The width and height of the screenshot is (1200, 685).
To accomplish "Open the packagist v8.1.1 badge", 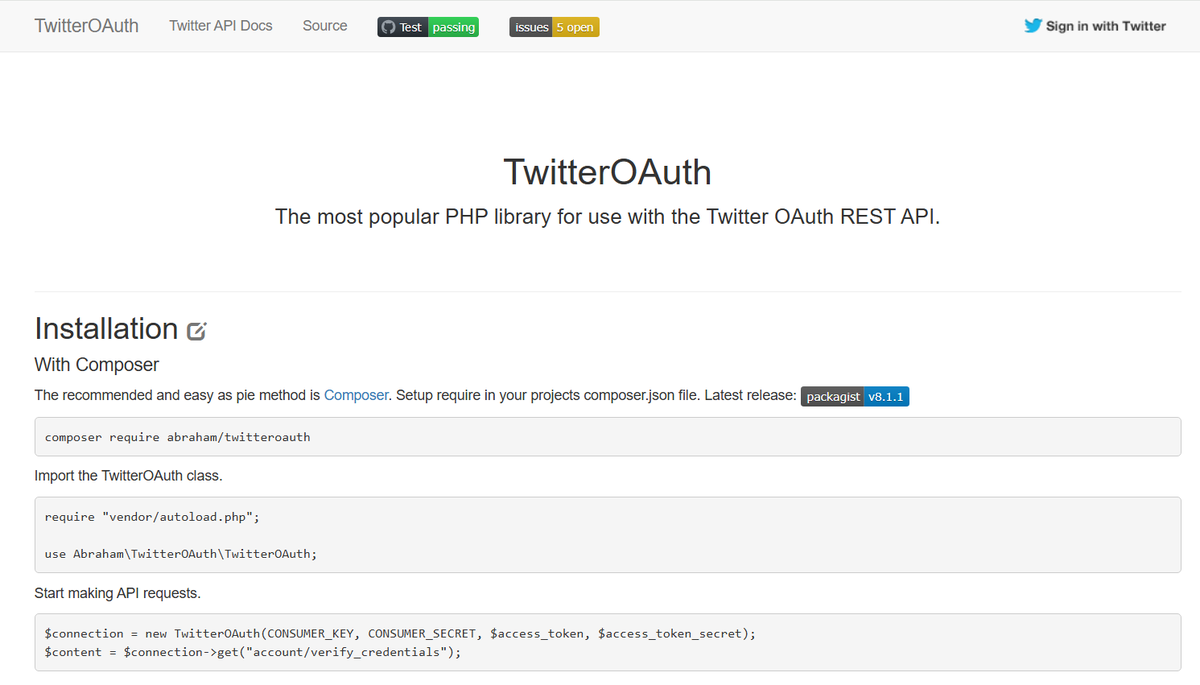I will (855, 397).
